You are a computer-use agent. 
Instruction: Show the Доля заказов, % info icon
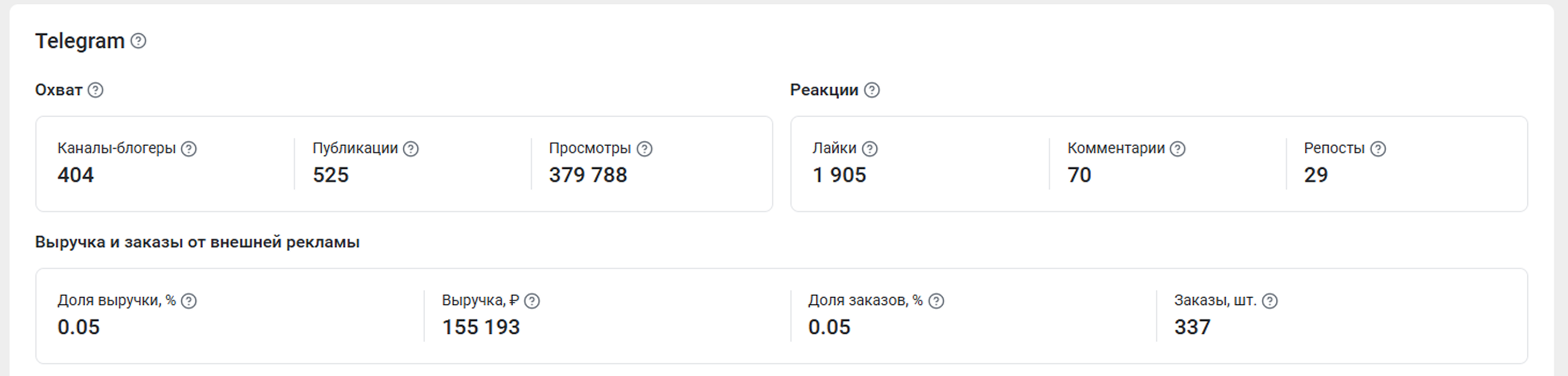(x=936, y=300)
